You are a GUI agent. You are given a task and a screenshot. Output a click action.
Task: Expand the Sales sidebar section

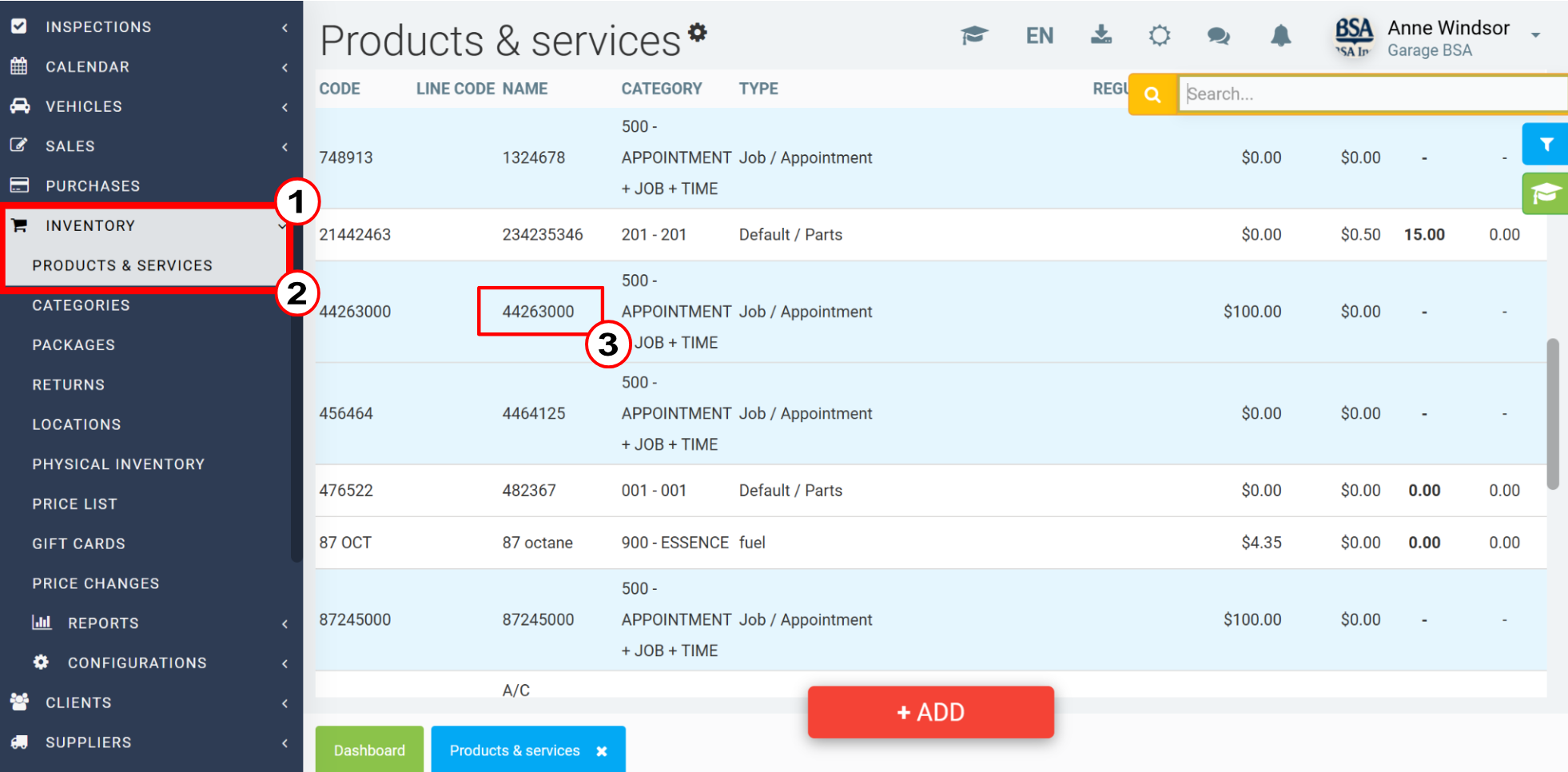click(151, 146)
